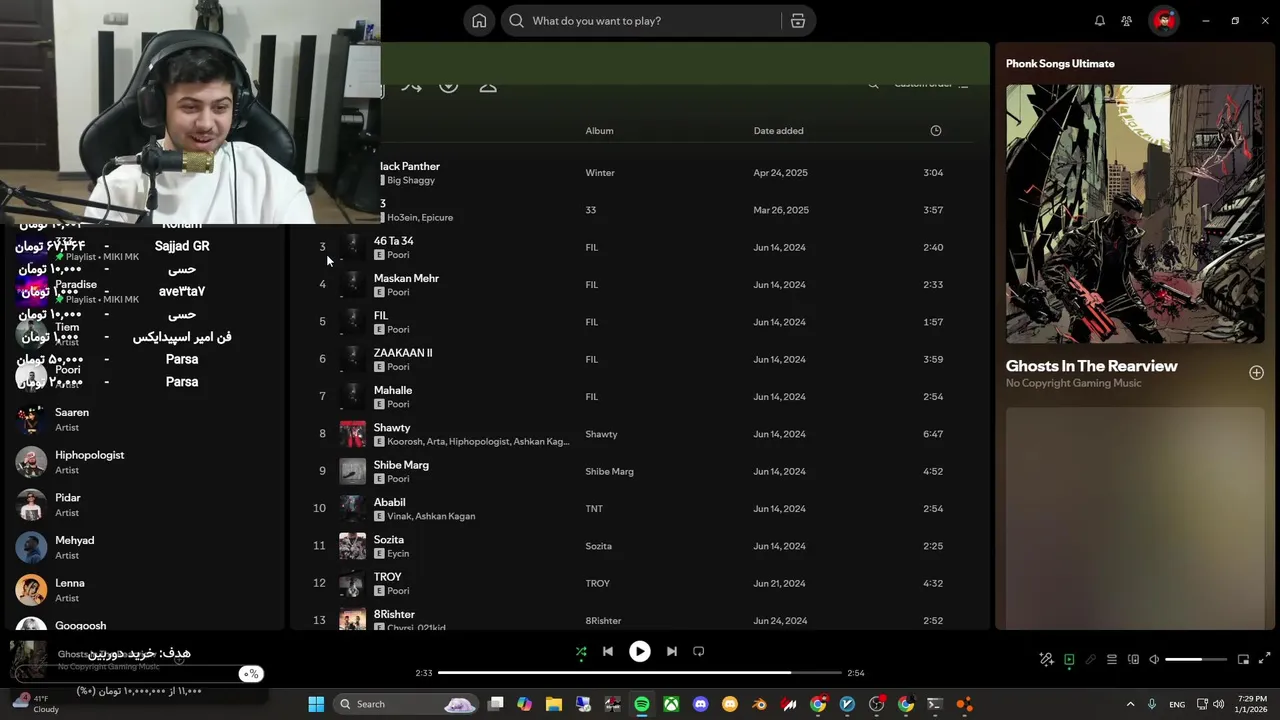Viewport: 1280px width, 720px height.
Task: Select the track 'TROY' title
Action: pos(387,577)
